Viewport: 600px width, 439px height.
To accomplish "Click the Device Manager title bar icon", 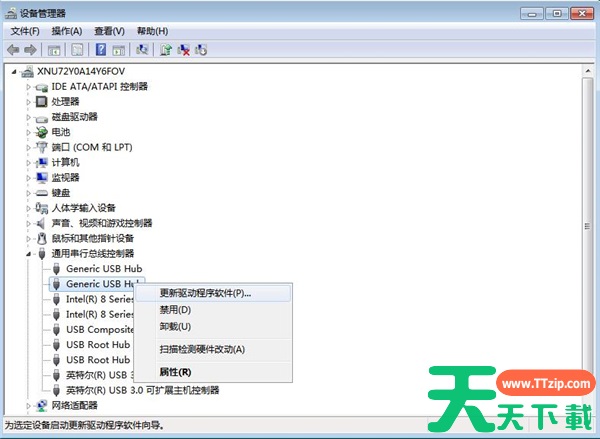I will [11, 13].
